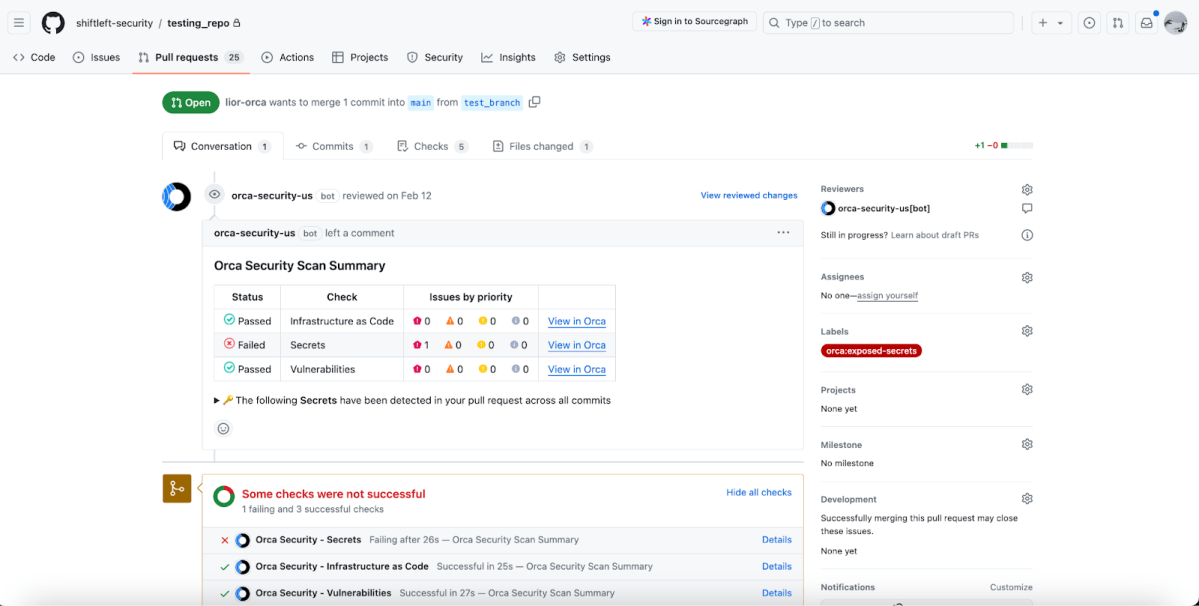Open the notifications inbox icon
1199x606 pixels.
tap(1146, 23)
